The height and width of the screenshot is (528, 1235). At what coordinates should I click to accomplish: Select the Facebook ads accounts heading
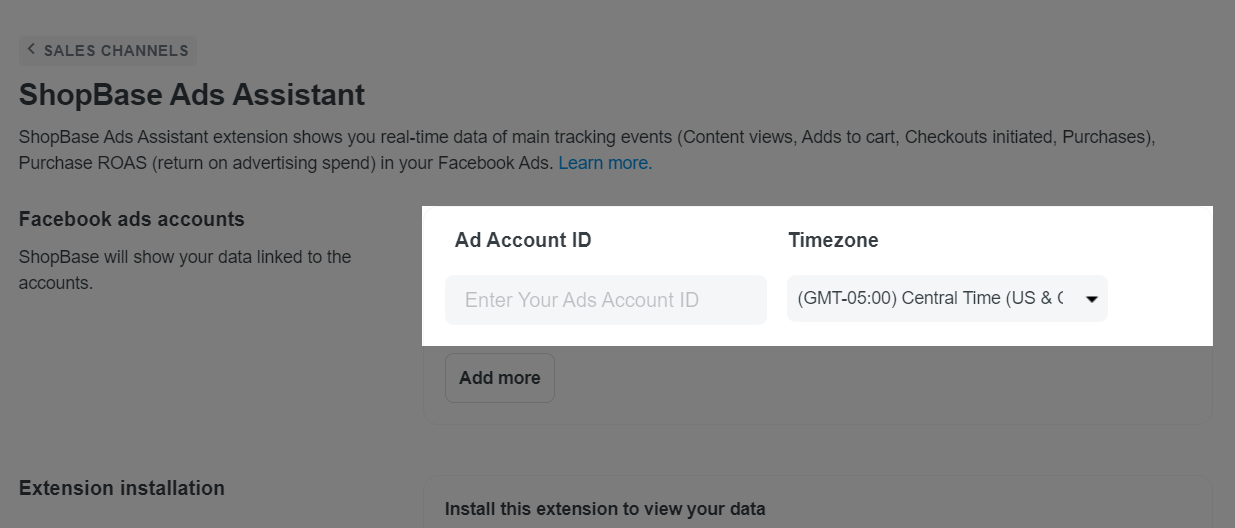point(132,219)
